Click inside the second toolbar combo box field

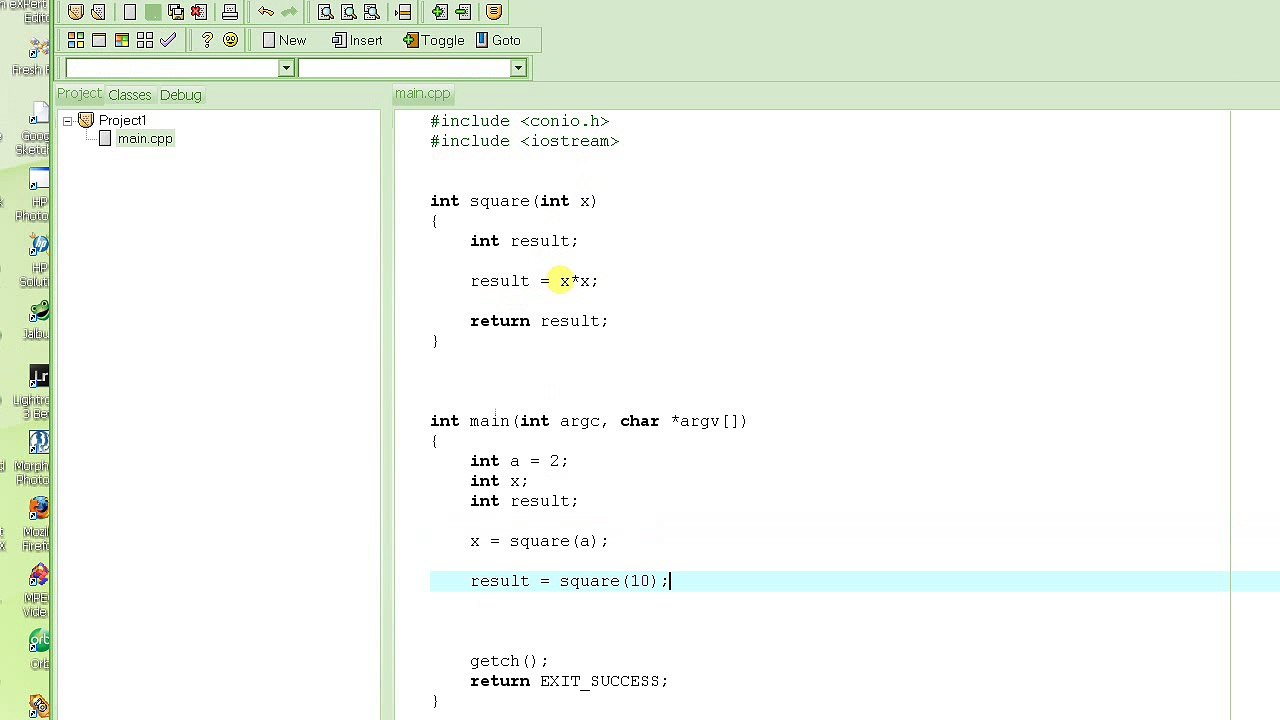pyautogui.click(x=404, y=68)
